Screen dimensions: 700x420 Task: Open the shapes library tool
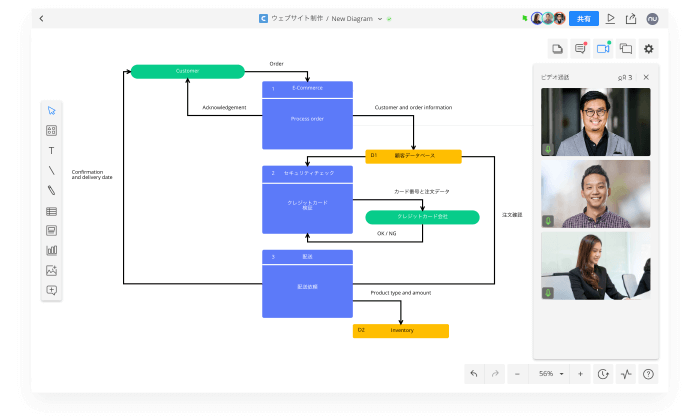pyautogui.click(x=51, y=130)
